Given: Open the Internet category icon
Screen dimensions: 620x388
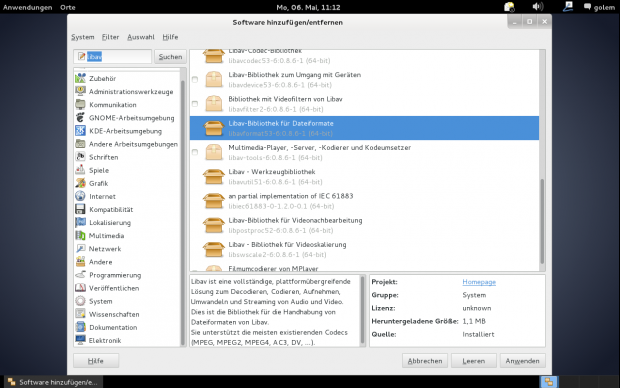Looking at the screenshot, I should coord(80,196).
